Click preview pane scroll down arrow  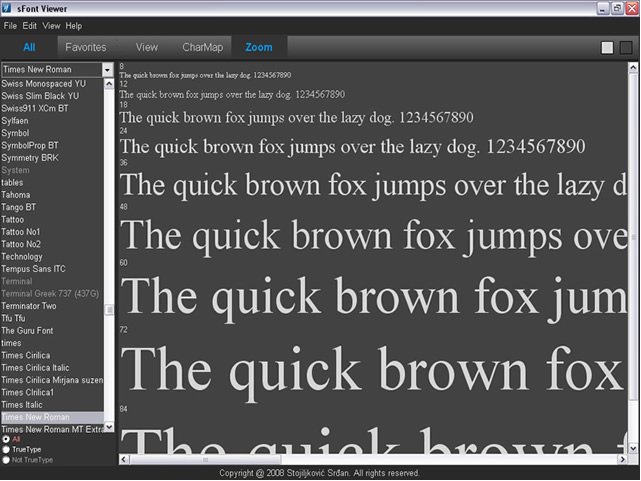[x=633, y=448]
